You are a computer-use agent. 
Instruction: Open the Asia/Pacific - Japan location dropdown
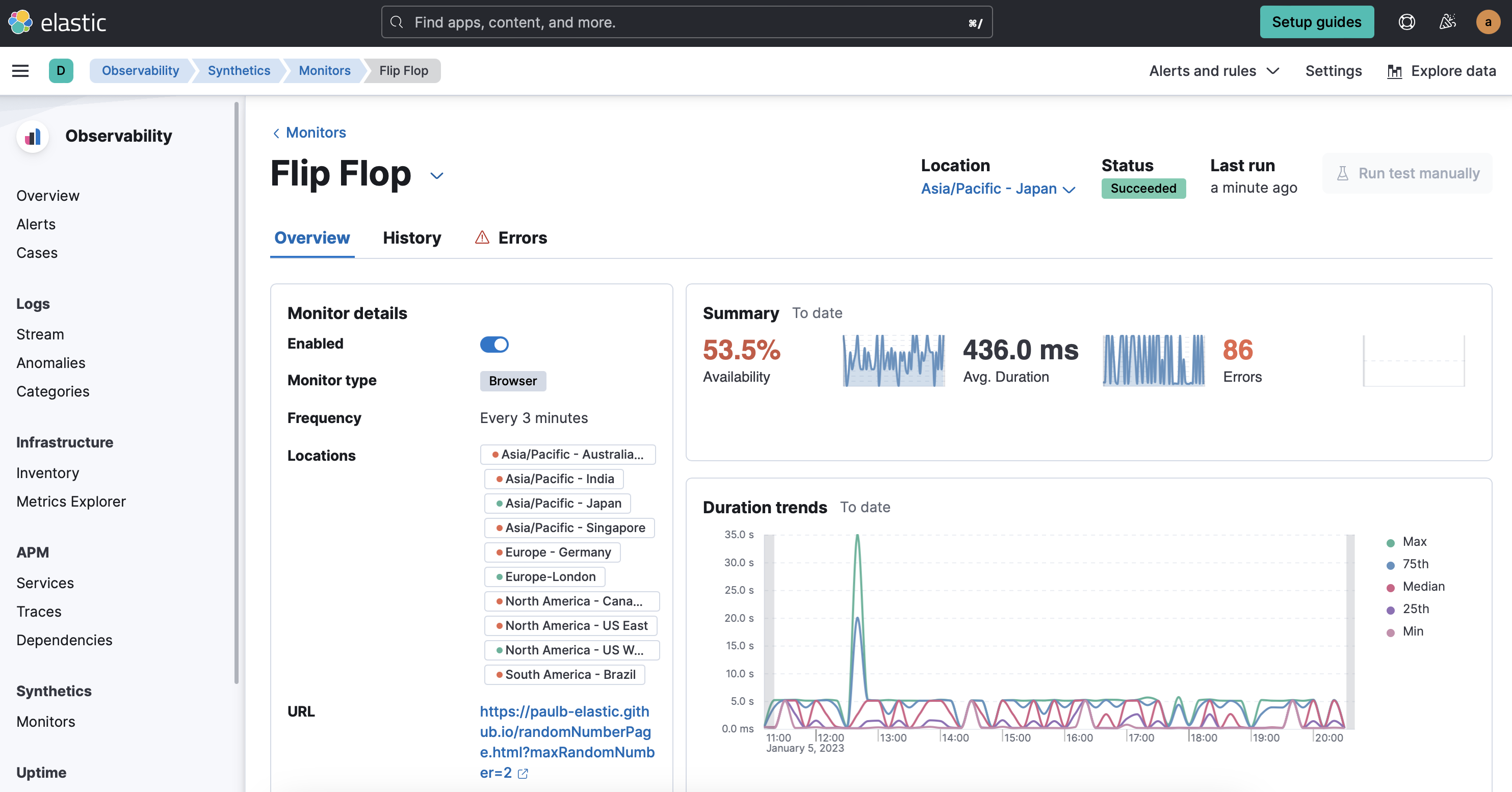(x=998, y=189)
